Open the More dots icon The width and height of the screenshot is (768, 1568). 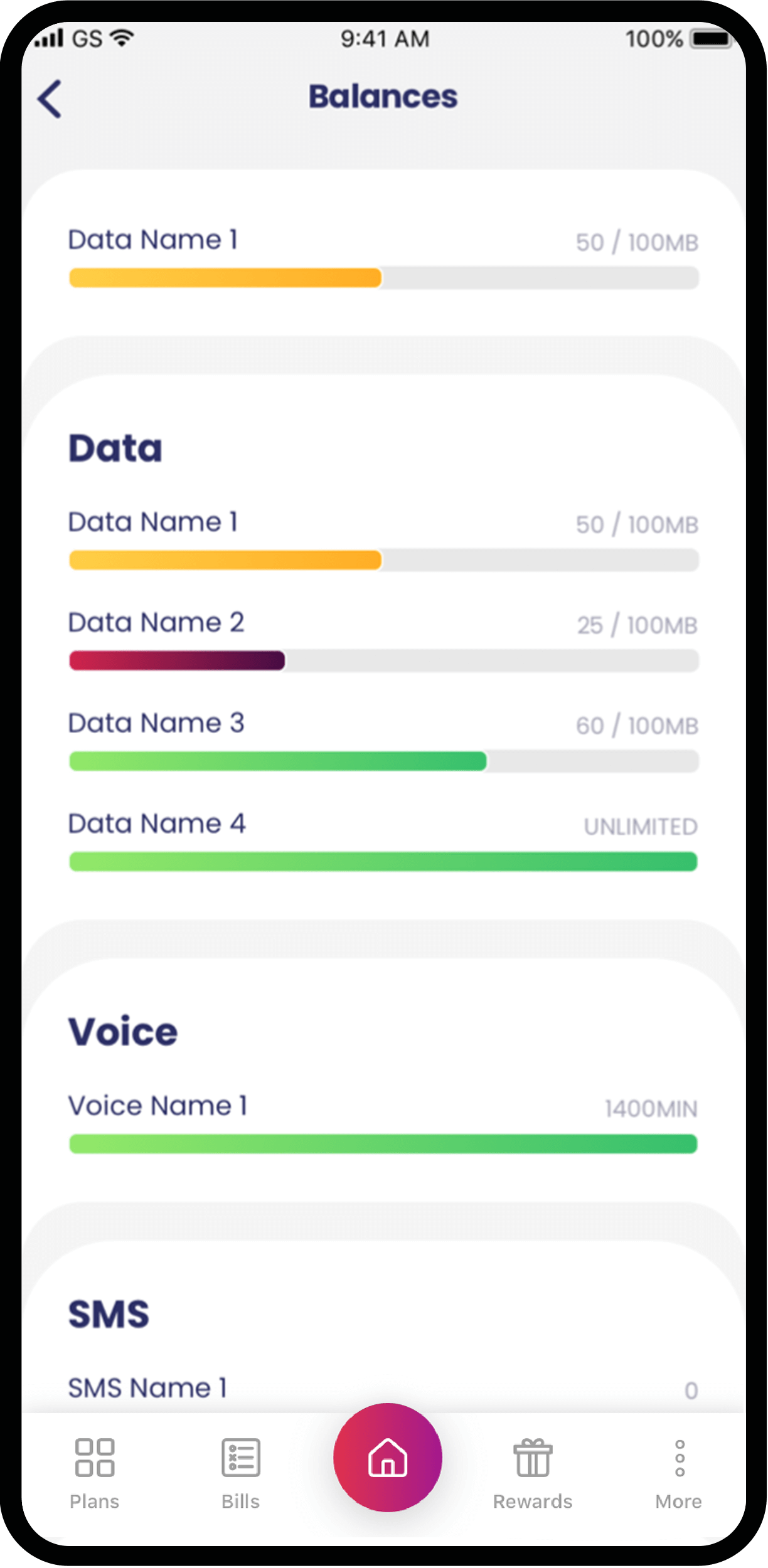point(680,1458)
